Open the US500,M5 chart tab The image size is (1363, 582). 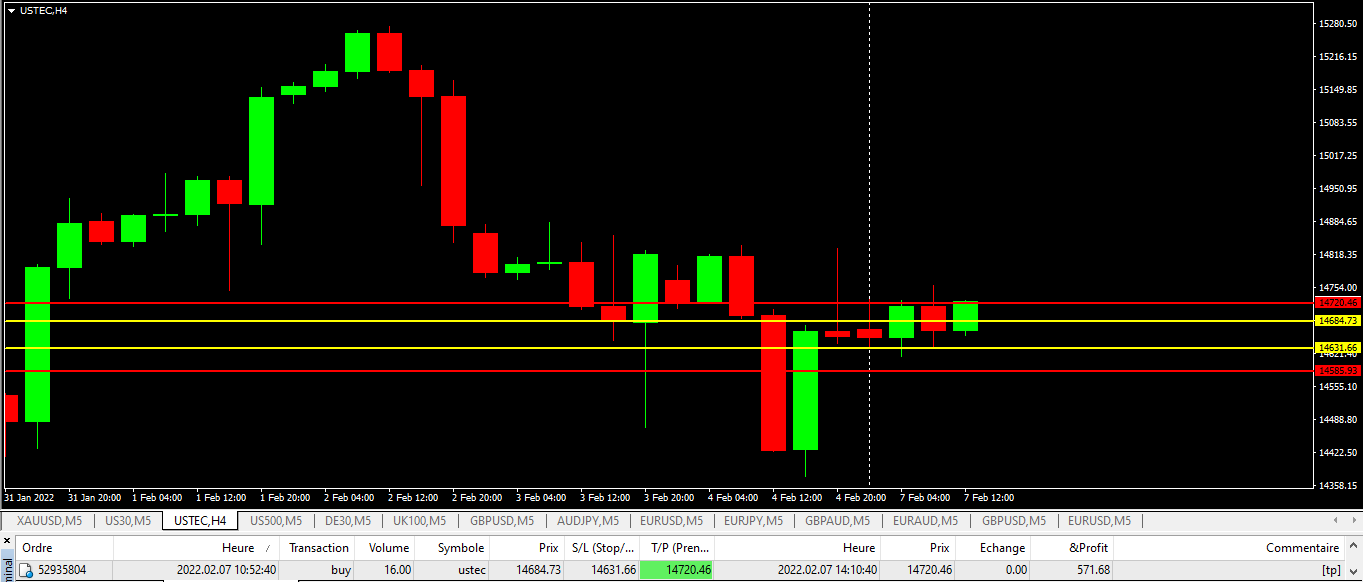coord(276,521)
